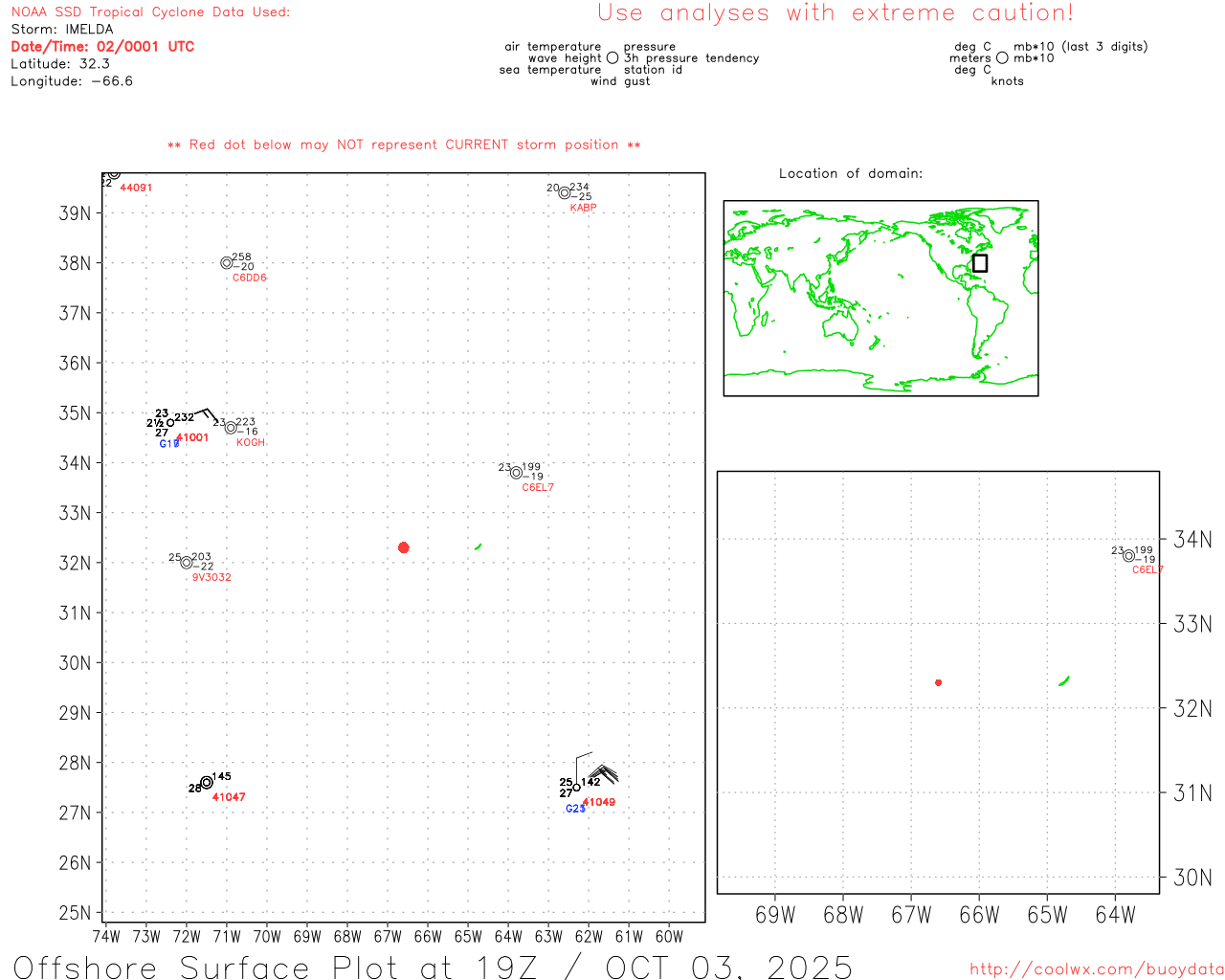Click the '74W' longitude label on main map
The height and width of the screenshot is (980, 1225).
point(106,936)
